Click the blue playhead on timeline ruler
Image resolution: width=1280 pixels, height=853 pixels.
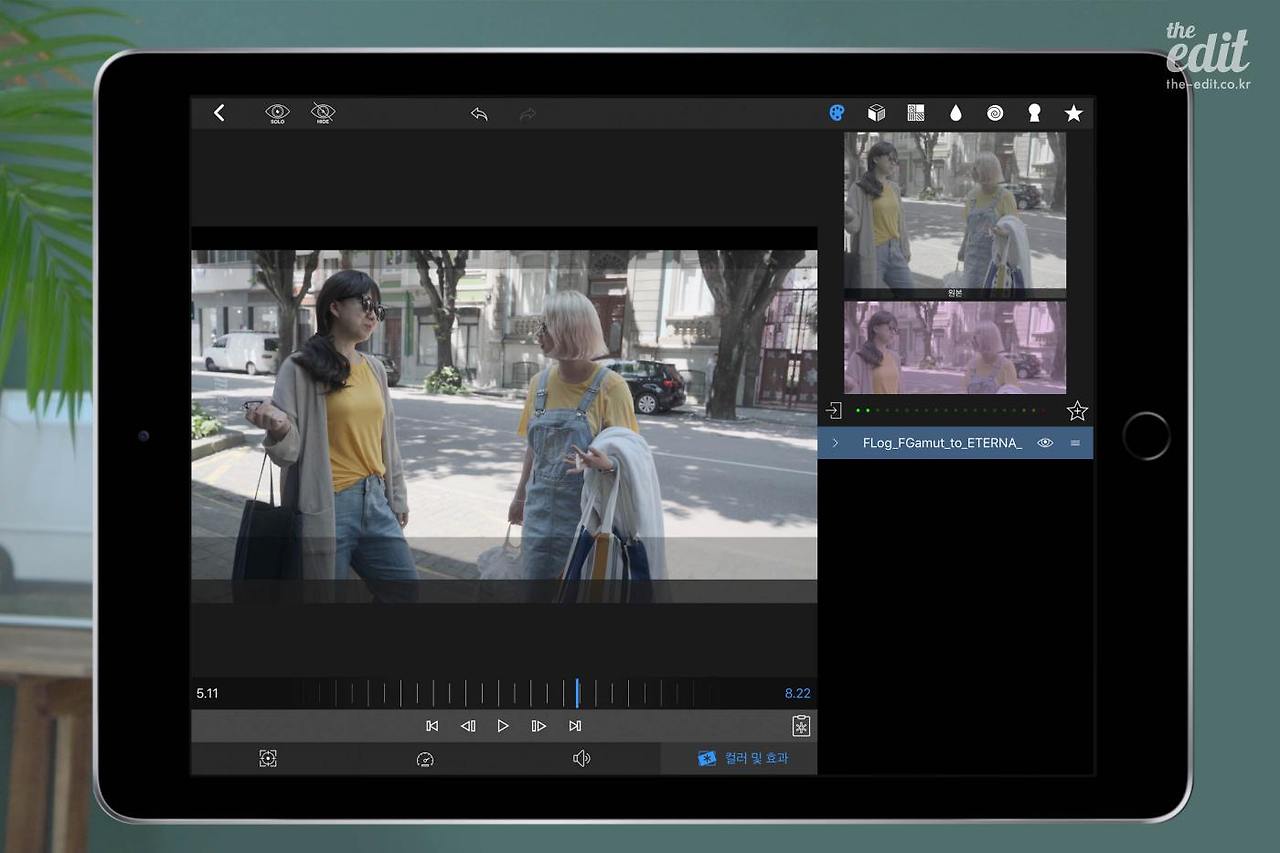577,693
